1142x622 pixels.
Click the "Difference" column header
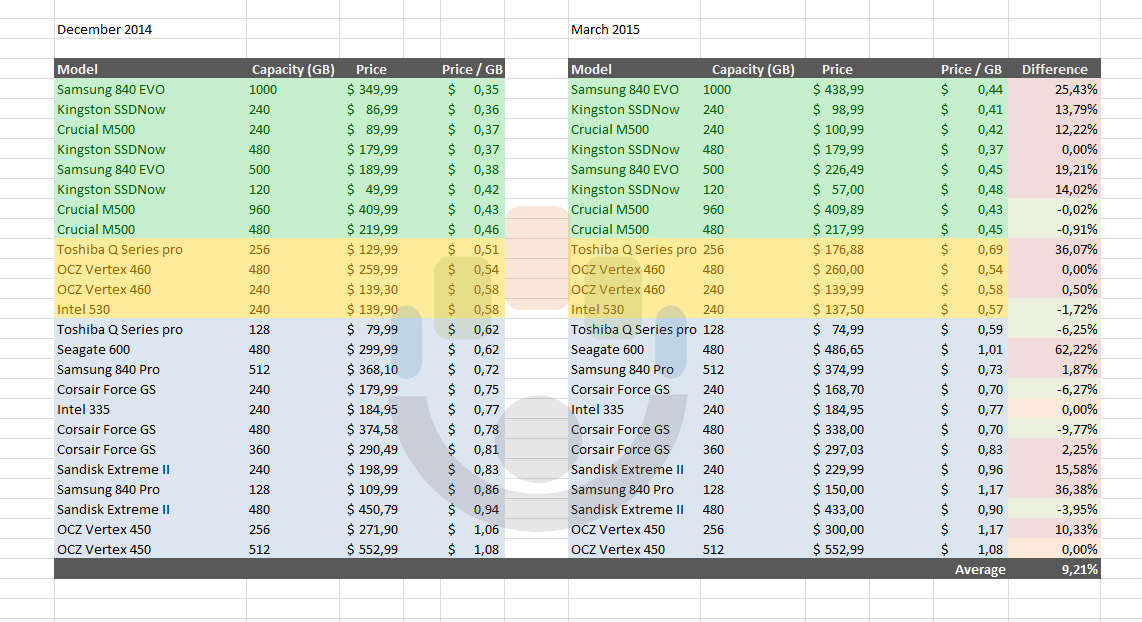pyautogui.click(x=1056, y=69)
